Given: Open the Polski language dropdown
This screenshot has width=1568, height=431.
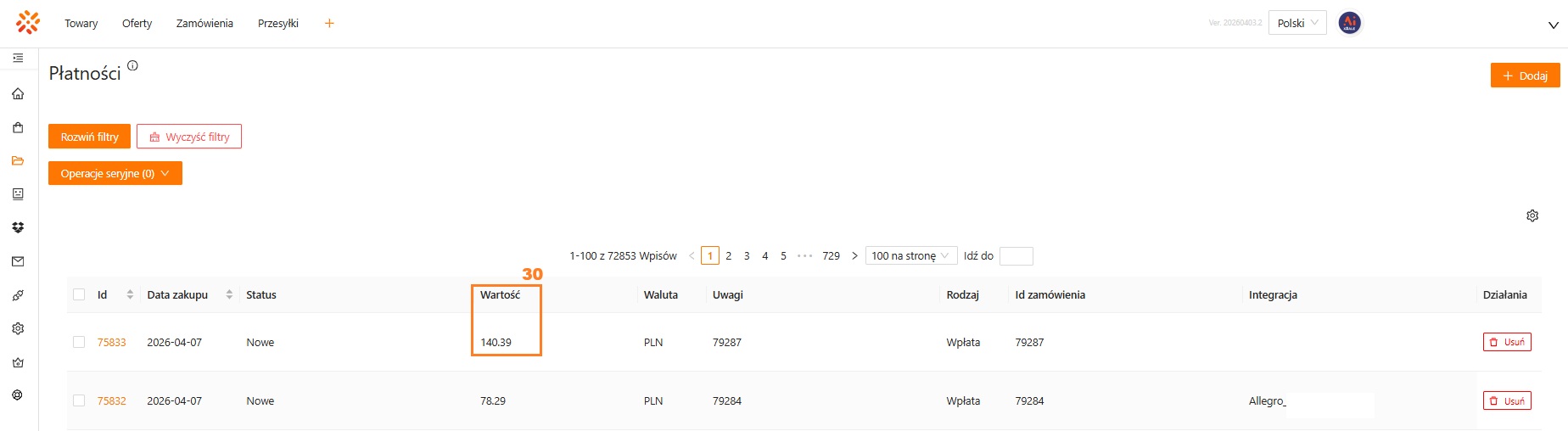Looking at the screenshot, I should [1296, 23].
